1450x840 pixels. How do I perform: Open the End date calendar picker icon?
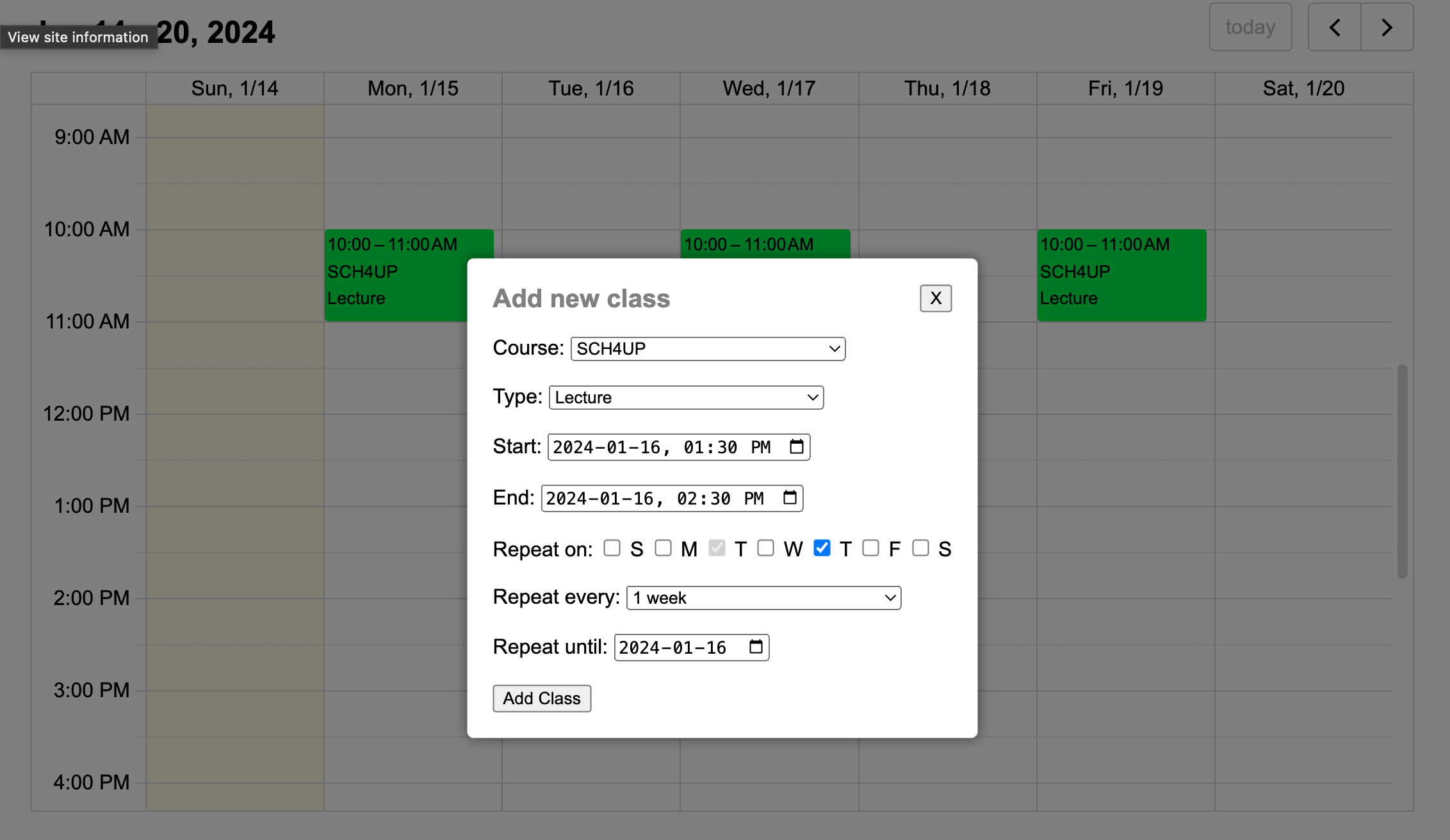tap(790, 497)
